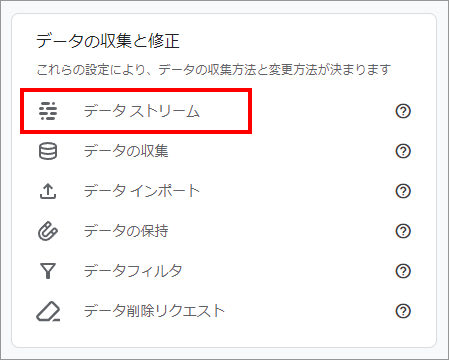Screen dimensions: 449x360
Task: Click the funnel icon for データフィルタ
Action: [48, 271]
